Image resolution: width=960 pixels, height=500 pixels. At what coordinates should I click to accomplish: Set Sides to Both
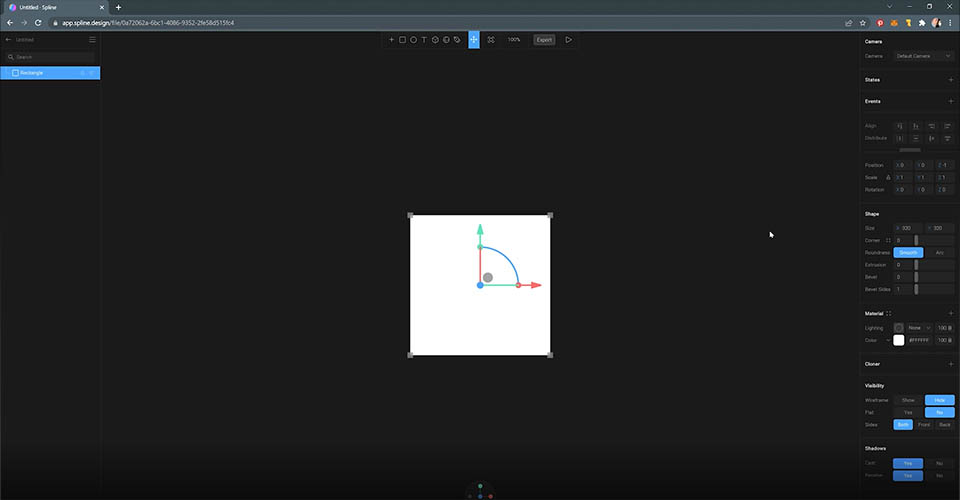(x=903, y=425)
